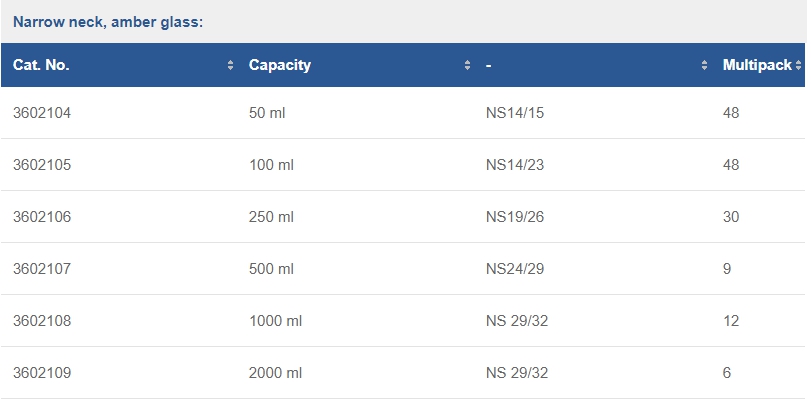Click the Narrow neck, amber glass heading

click(x=108, y=21)
